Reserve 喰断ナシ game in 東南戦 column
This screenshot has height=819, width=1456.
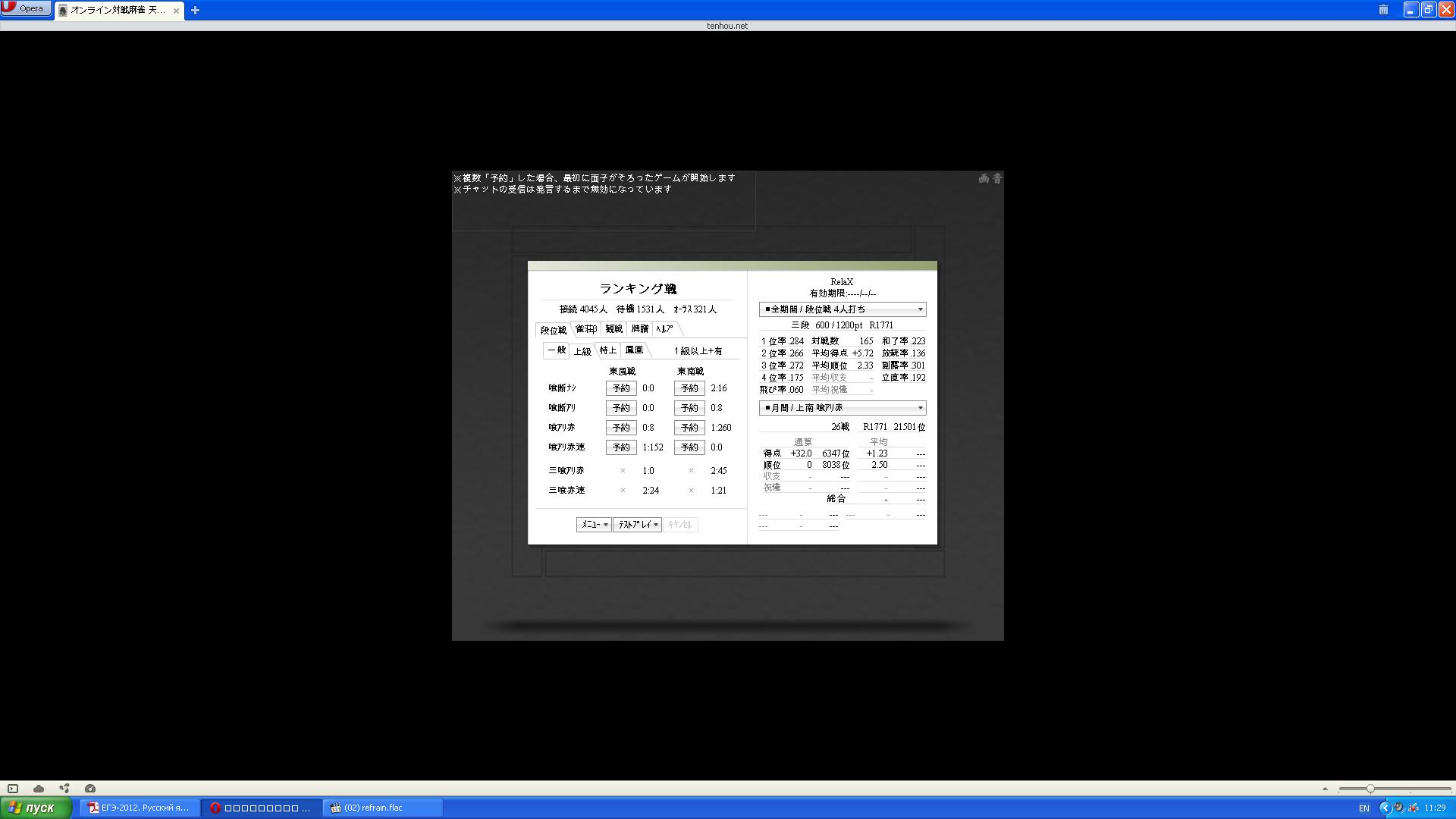(x=689, y=388)
